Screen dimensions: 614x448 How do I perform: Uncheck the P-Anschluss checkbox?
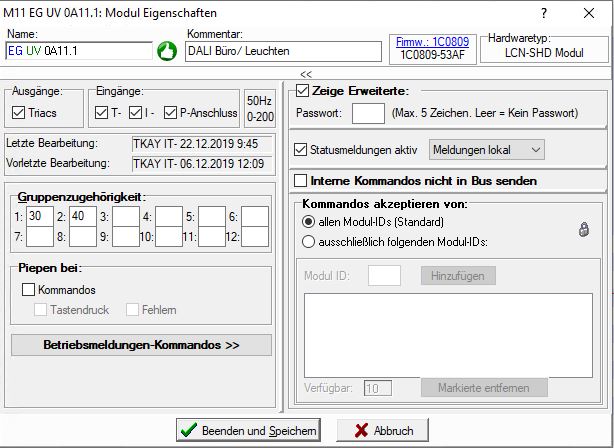(x=171, y=112)
